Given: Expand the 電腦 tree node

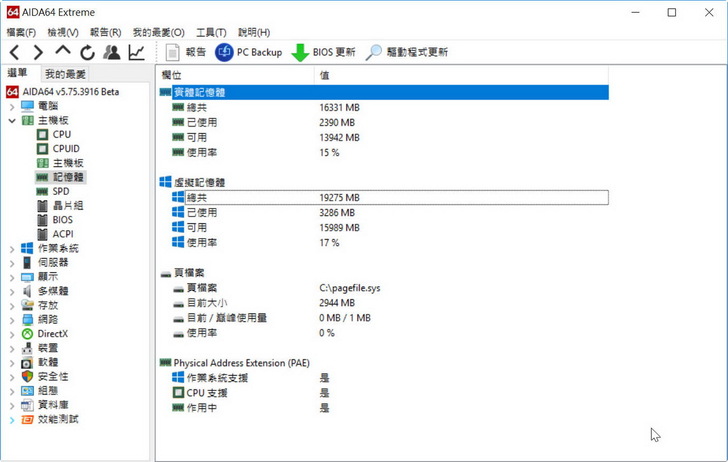Looking at the screenshot, I should point(11,106).
